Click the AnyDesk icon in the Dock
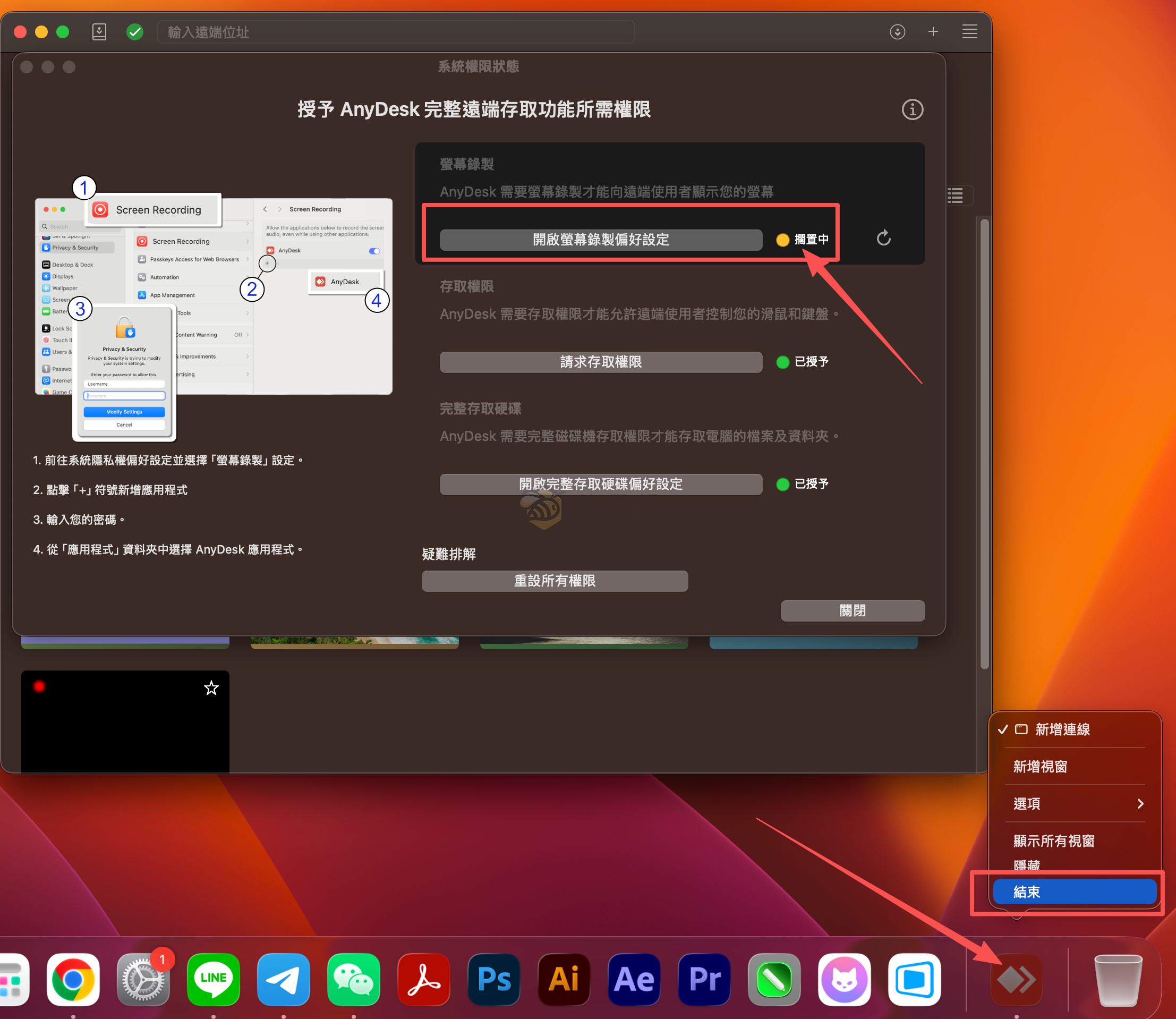This screenshot has width=1176, height=1019. [x=1016, y=980]
